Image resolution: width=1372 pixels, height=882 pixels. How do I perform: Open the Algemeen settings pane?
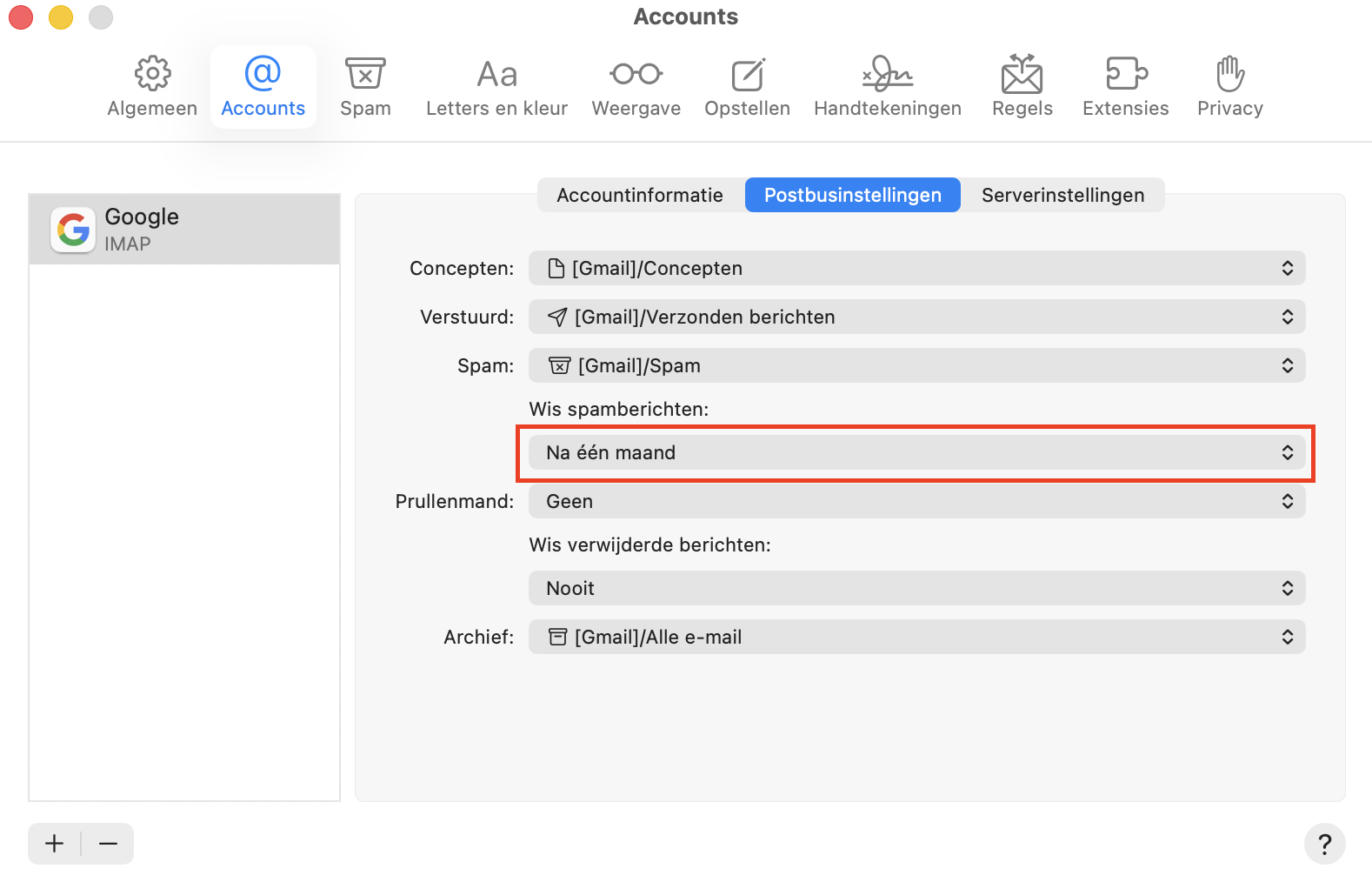click(152, 87)
